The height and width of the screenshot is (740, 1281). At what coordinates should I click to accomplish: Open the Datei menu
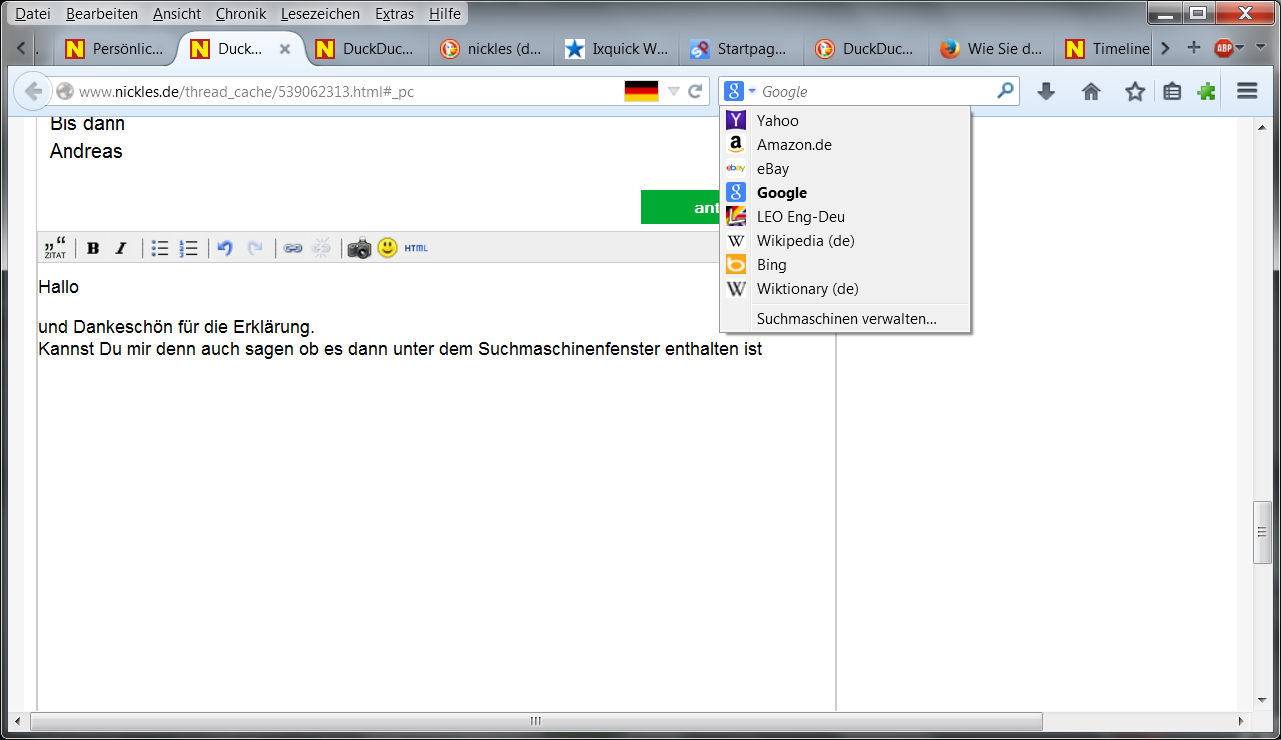pos(33,14)
